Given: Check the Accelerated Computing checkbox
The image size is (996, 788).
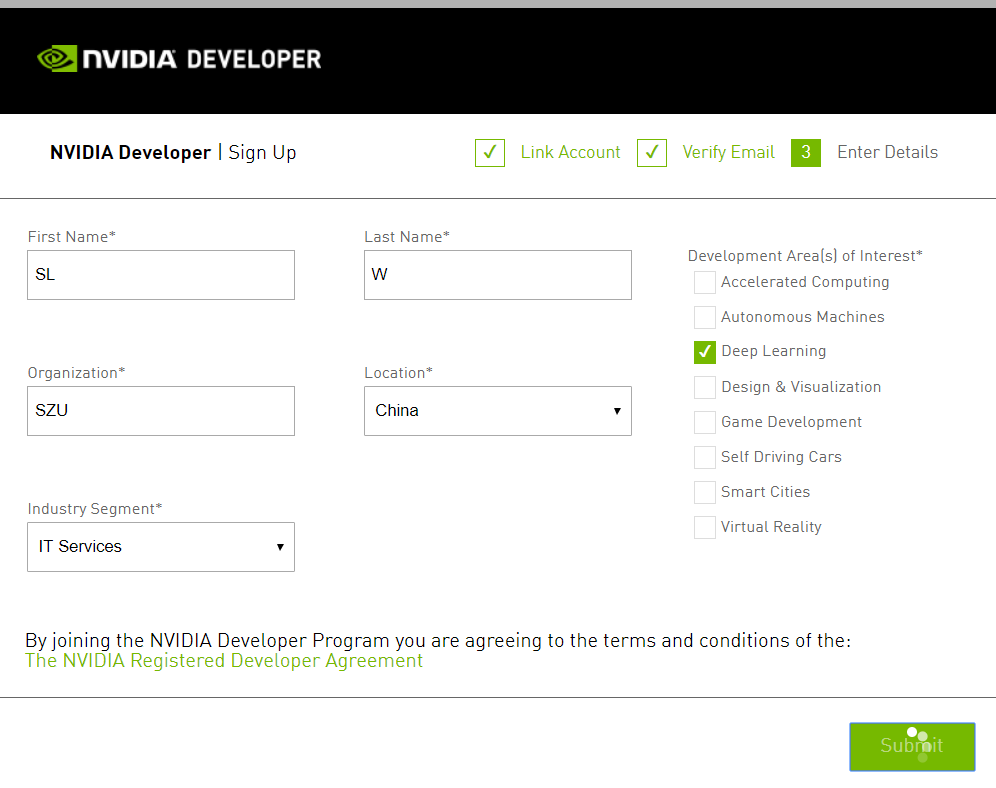Looking at the screenshot, I should pos(704,283).
